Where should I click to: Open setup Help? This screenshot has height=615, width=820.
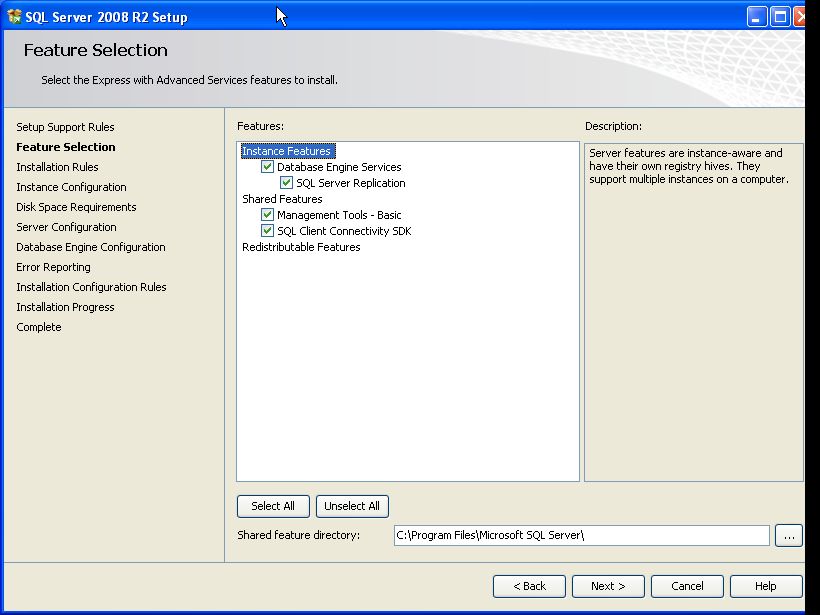pyautogui.click(x=766, y=586)
